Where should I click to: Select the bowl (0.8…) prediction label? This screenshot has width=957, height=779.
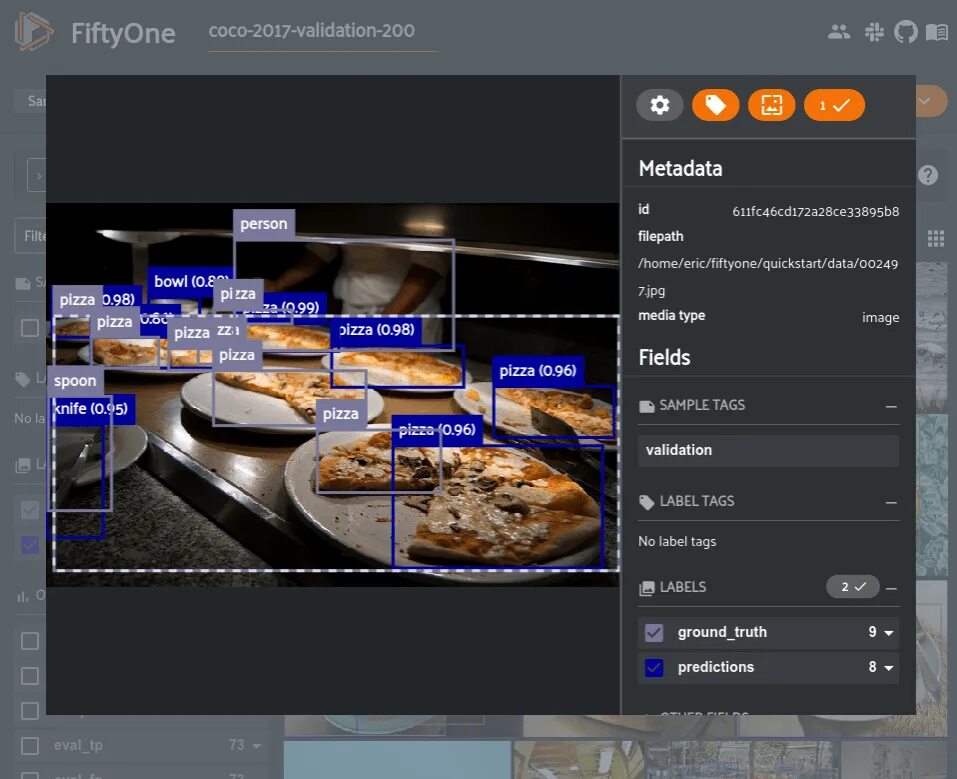click(190, 281)
